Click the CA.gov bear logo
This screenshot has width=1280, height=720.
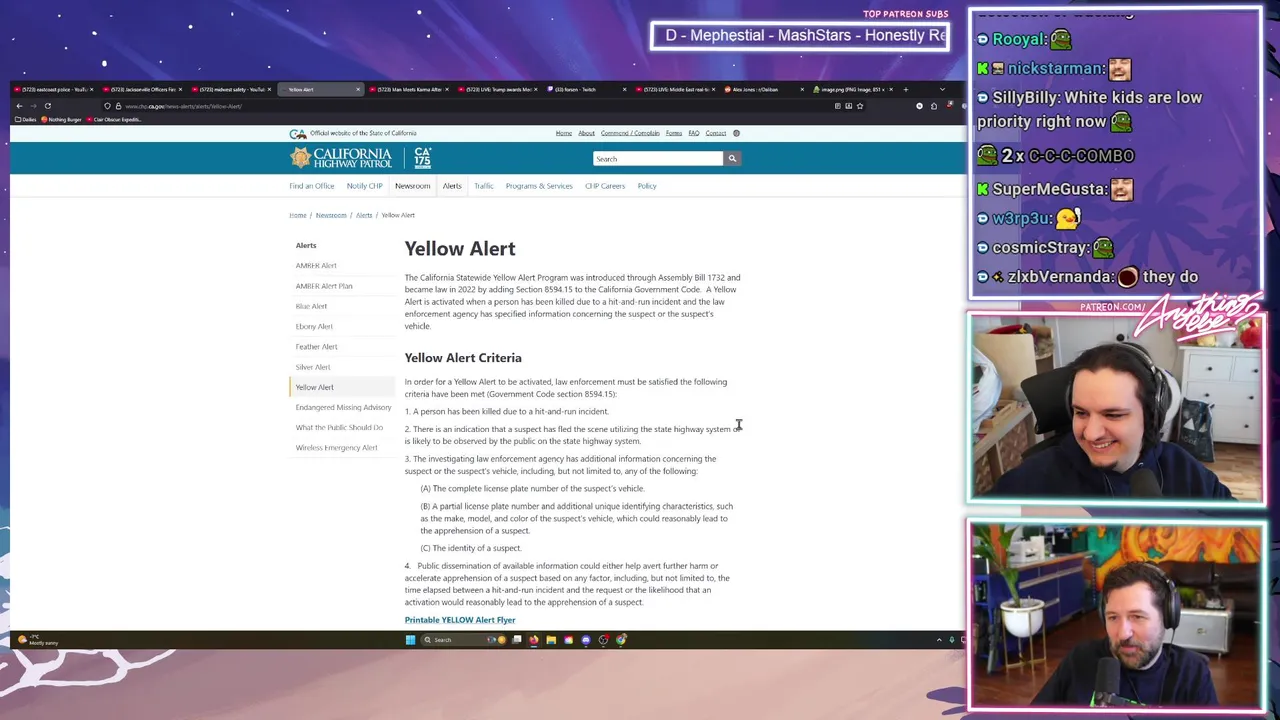(x=297, y=133)
